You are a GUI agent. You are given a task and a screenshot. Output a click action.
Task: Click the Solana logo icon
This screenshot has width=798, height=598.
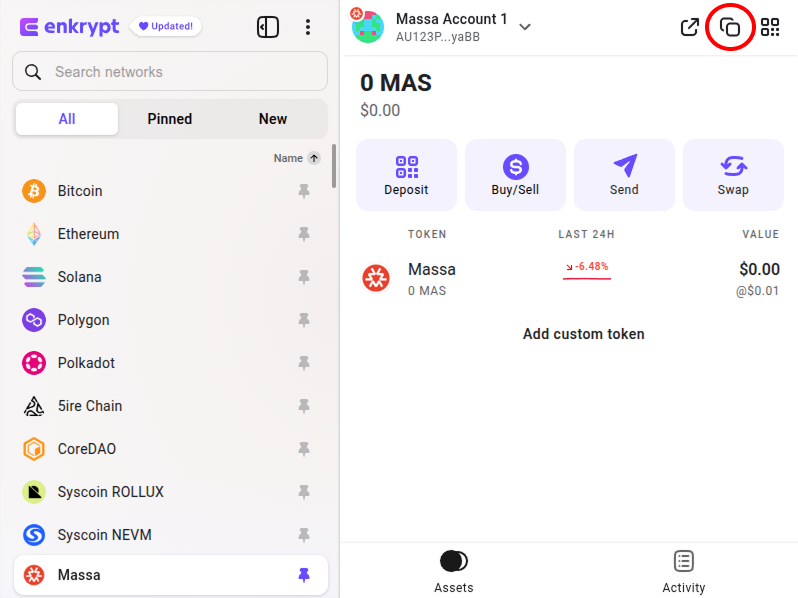pyautogui.click(x=34, y=277)
